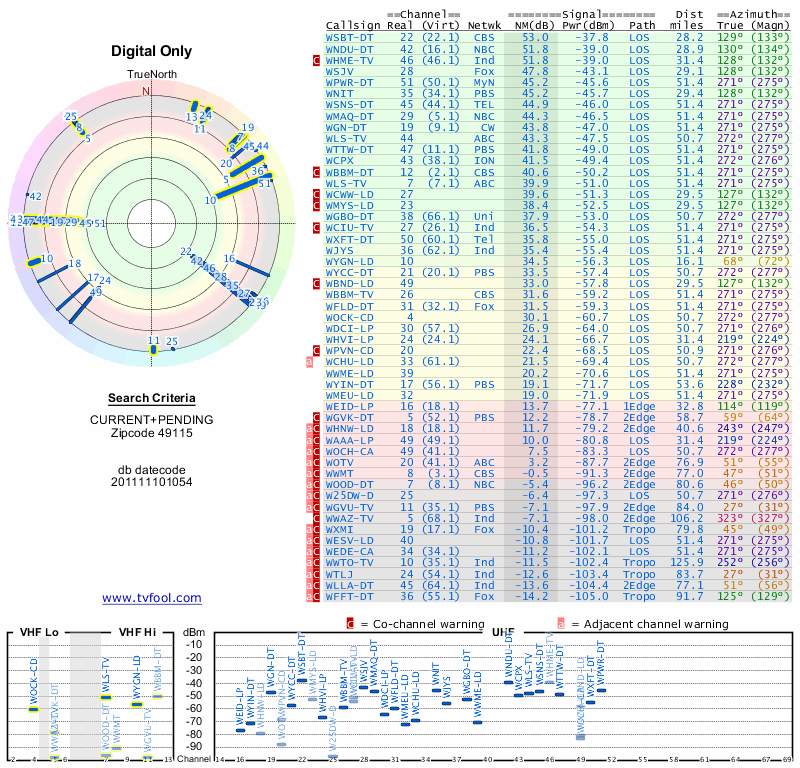This screenshot has width=800, height=768.
Task: Click the WLLA-DT callsign link
Action: click(x=349, y=585)
